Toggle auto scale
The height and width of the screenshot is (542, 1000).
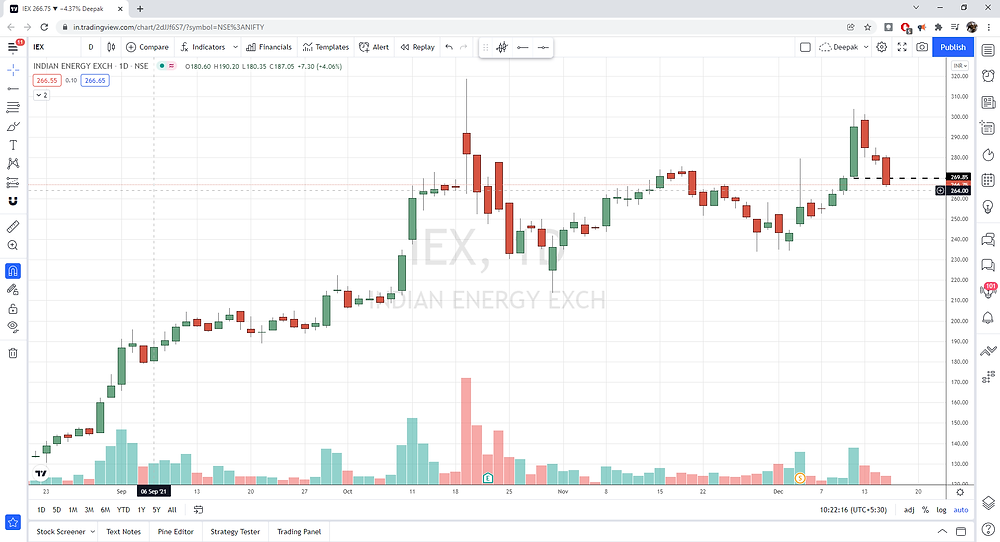[x=960, y=509]
